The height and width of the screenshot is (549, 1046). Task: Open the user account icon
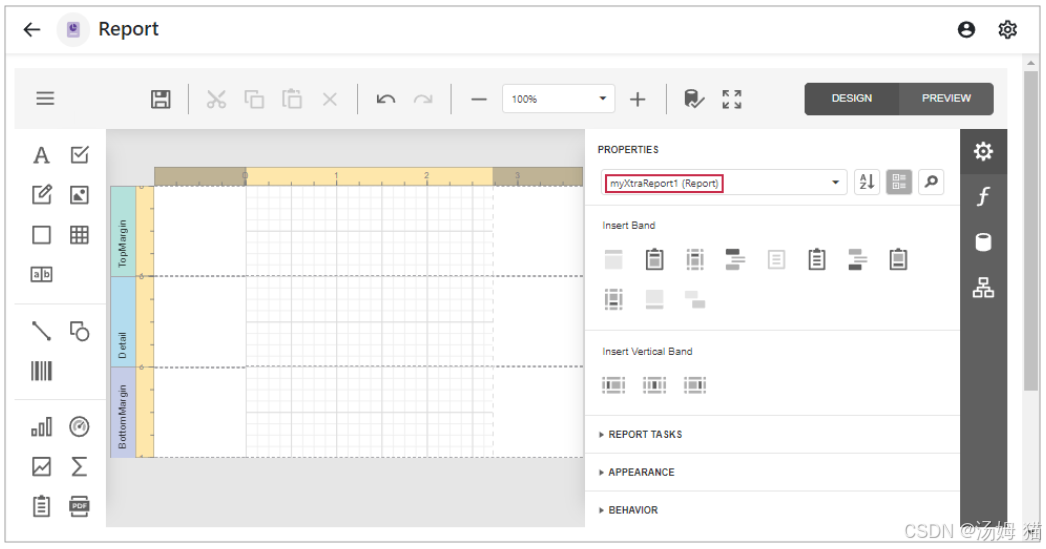966,29
